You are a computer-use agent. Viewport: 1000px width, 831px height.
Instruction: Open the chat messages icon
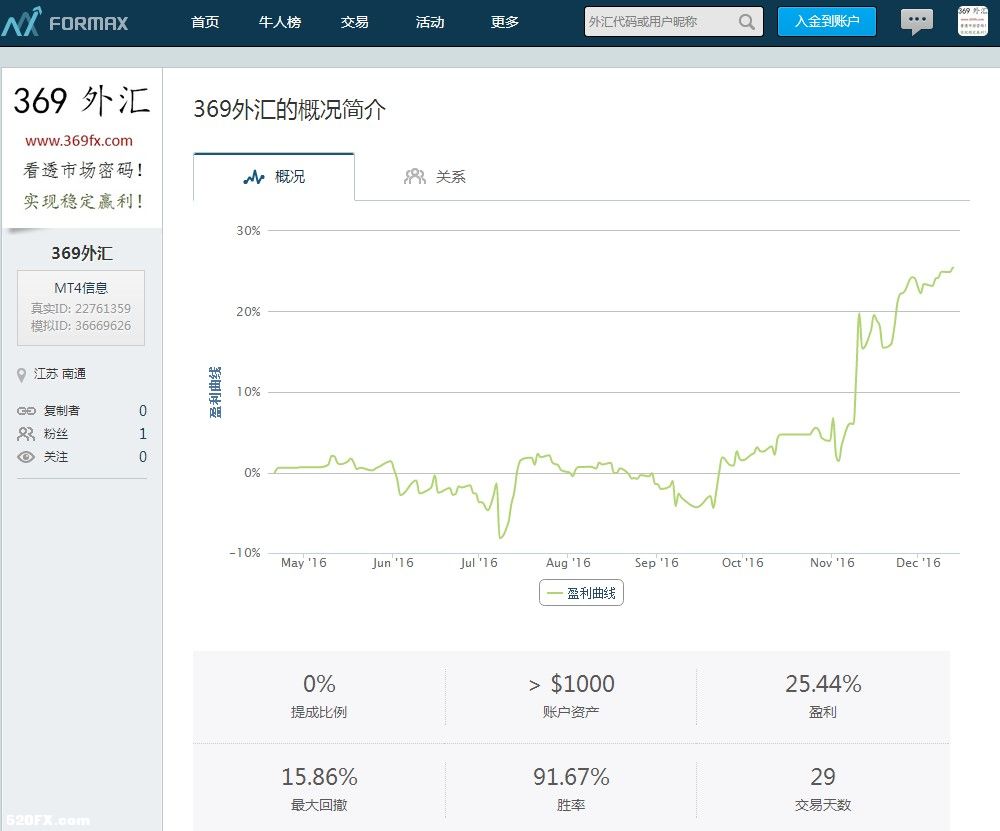[916, 22]
